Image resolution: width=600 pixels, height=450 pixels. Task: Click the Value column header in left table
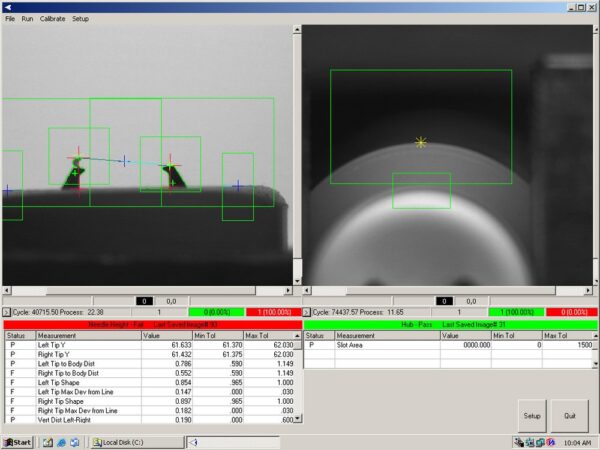[x=167, y=336]
